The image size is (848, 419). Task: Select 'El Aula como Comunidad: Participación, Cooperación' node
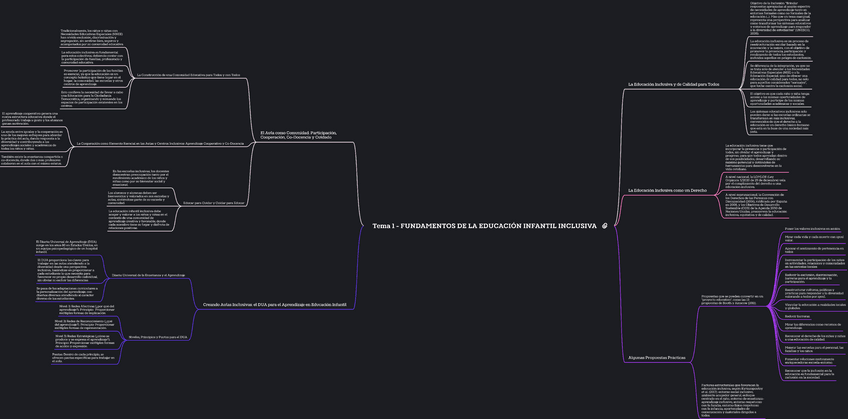click(299, 135)
